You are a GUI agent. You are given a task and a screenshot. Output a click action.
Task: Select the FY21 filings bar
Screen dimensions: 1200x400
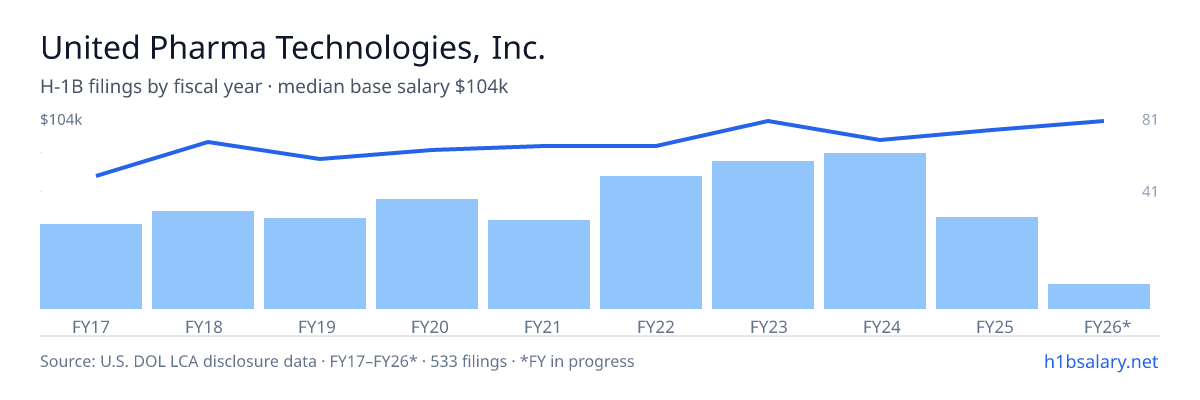[x=539, y=264]
